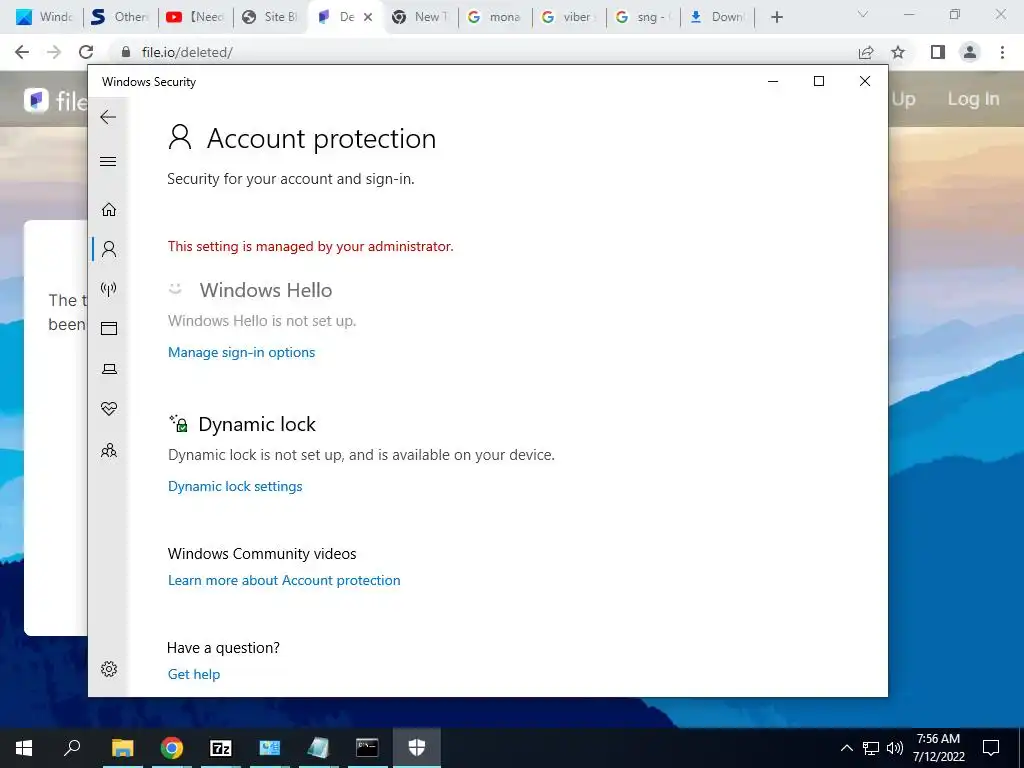Switch to the Downloads tab
This screenshot has height=768, width=1024.
point(716,17)
